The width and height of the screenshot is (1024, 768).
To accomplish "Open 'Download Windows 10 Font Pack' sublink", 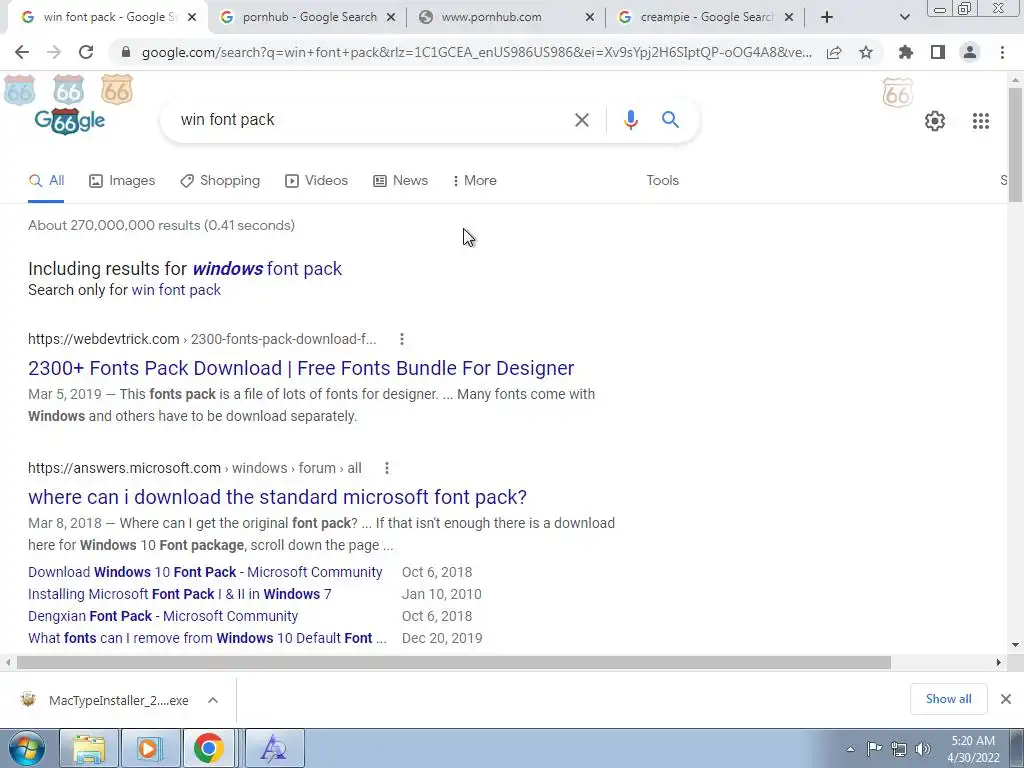I will [x=205, y=572].
